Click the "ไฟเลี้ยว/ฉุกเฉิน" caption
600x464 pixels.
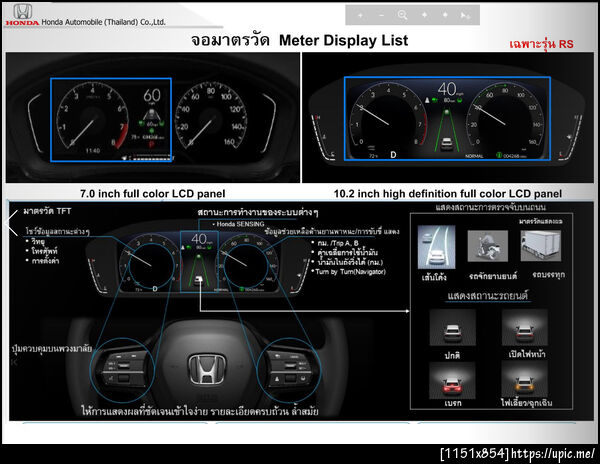pos(527,402)
